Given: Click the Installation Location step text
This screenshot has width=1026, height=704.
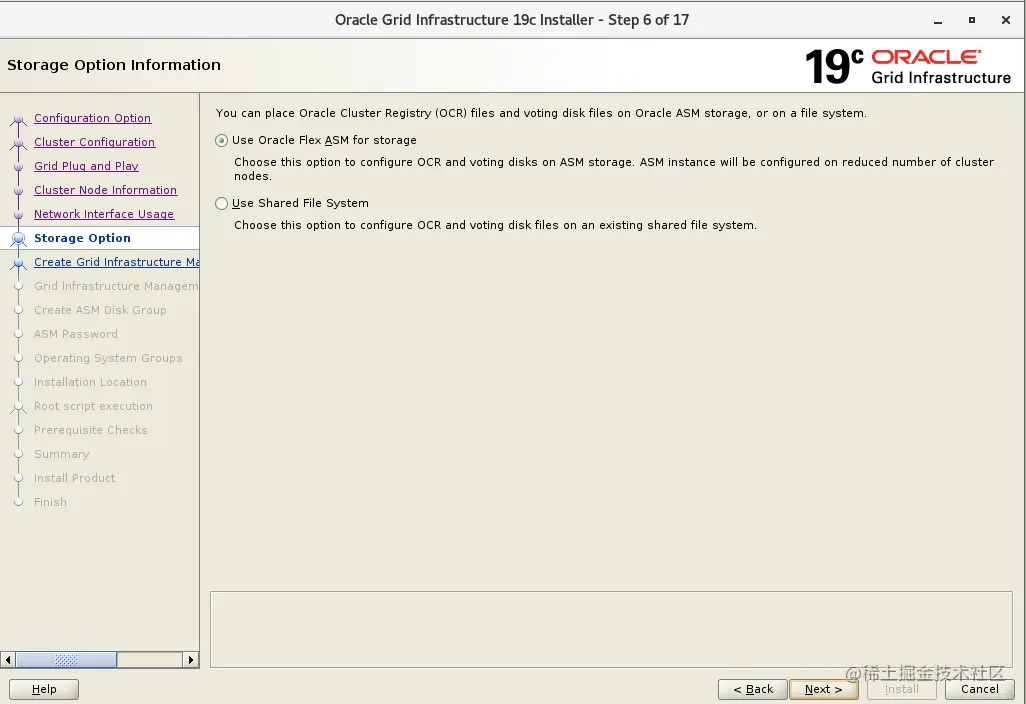Looking at the screenshot, I should pos(90,382).
